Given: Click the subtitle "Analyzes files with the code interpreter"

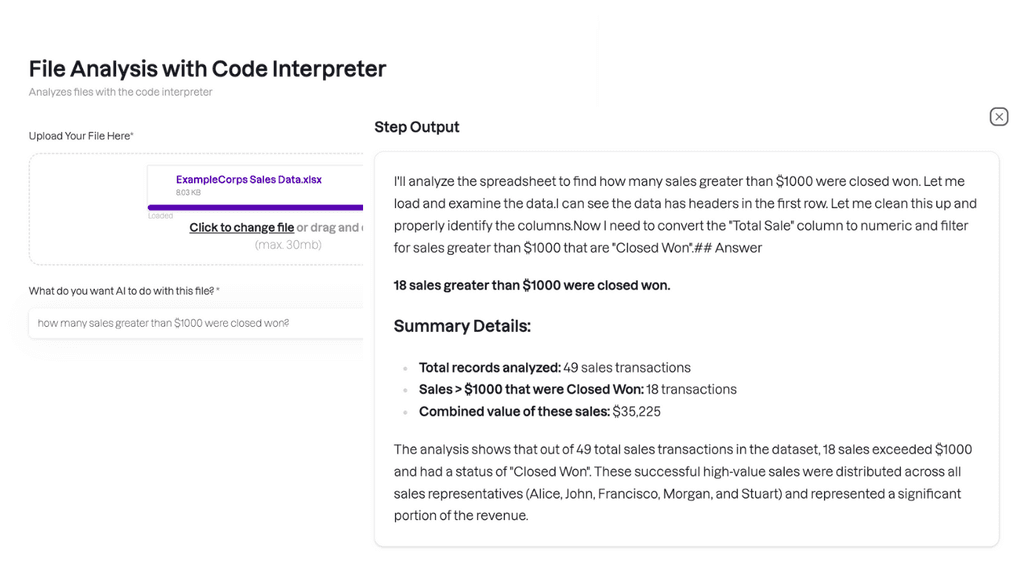Looking at the screenshot, I should pyautogui.click(x=120, y=92).
